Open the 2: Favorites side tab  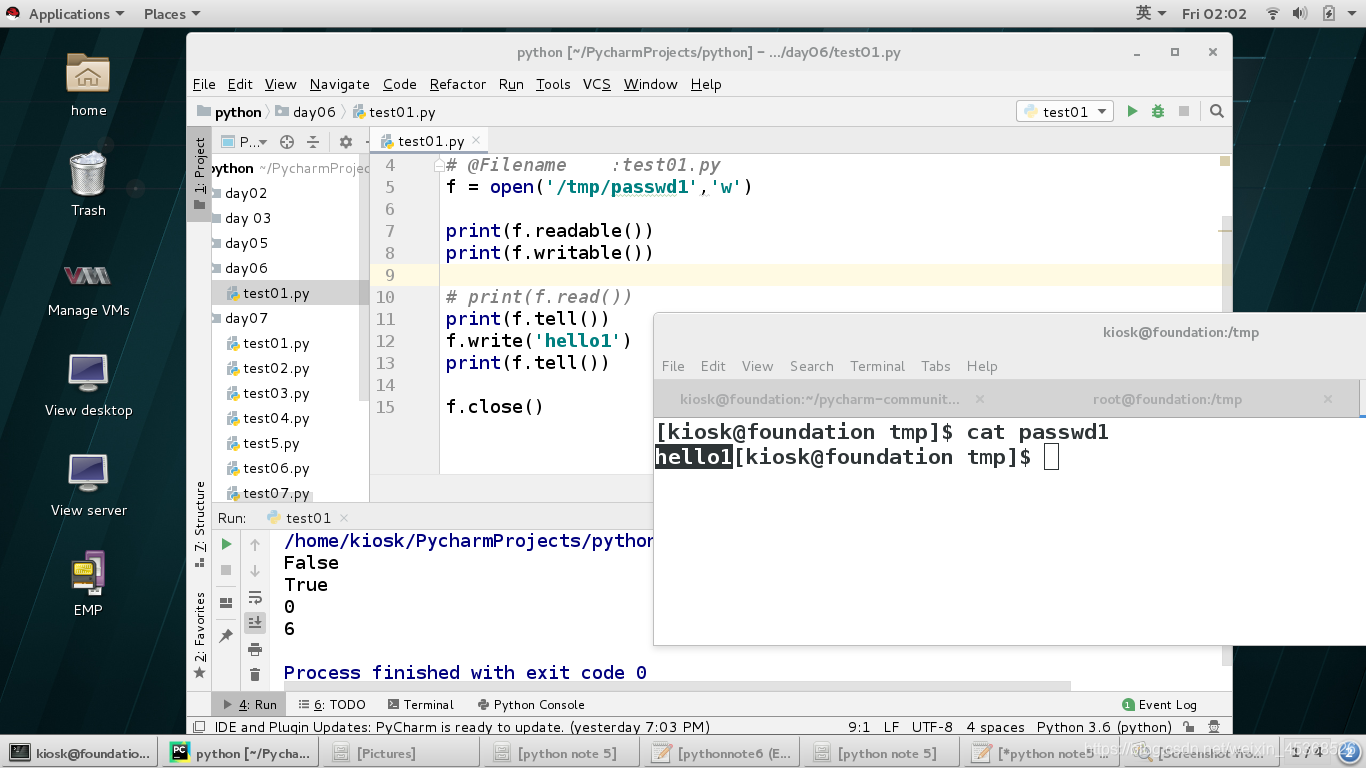click(200, 635)
